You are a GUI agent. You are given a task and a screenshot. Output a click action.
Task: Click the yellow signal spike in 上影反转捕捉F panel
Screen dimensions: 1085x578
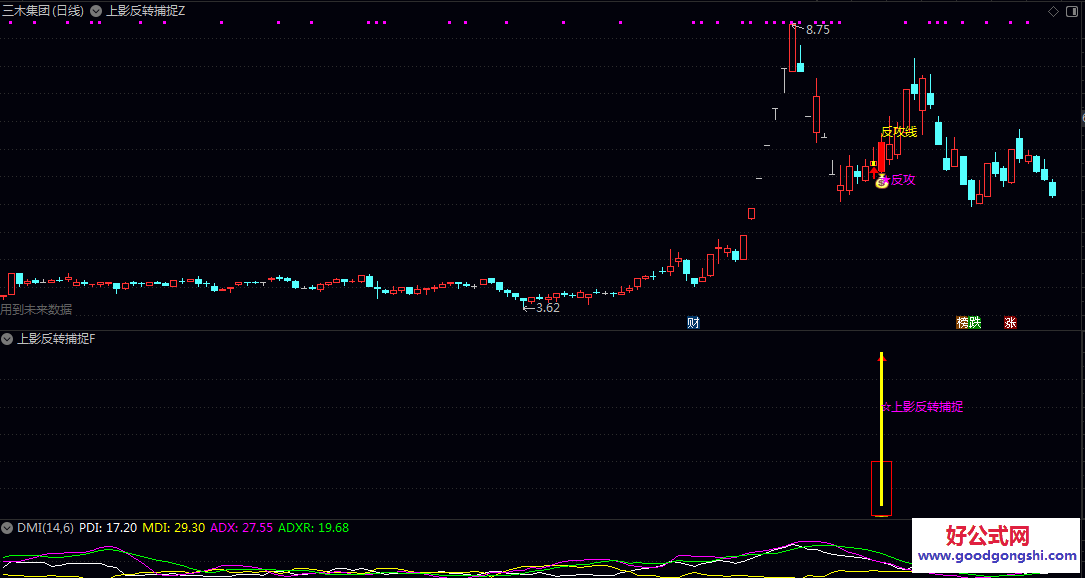pos(881,429)
